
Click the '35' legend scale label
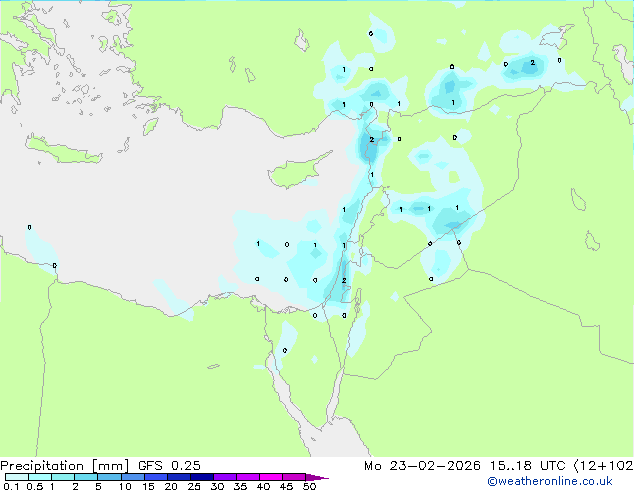(x=240, y=486)
